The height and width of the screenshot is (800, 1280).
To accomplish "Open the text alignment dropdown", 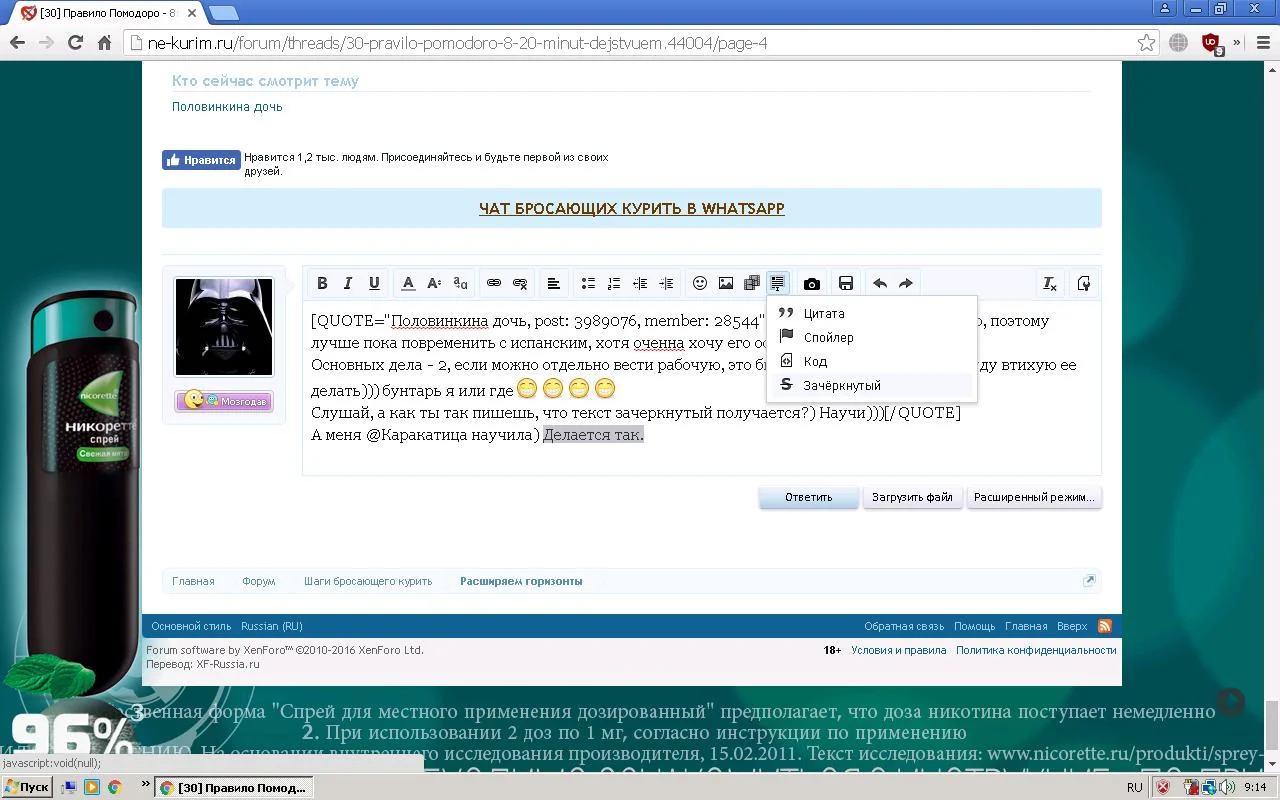I will tap(553, 283).
